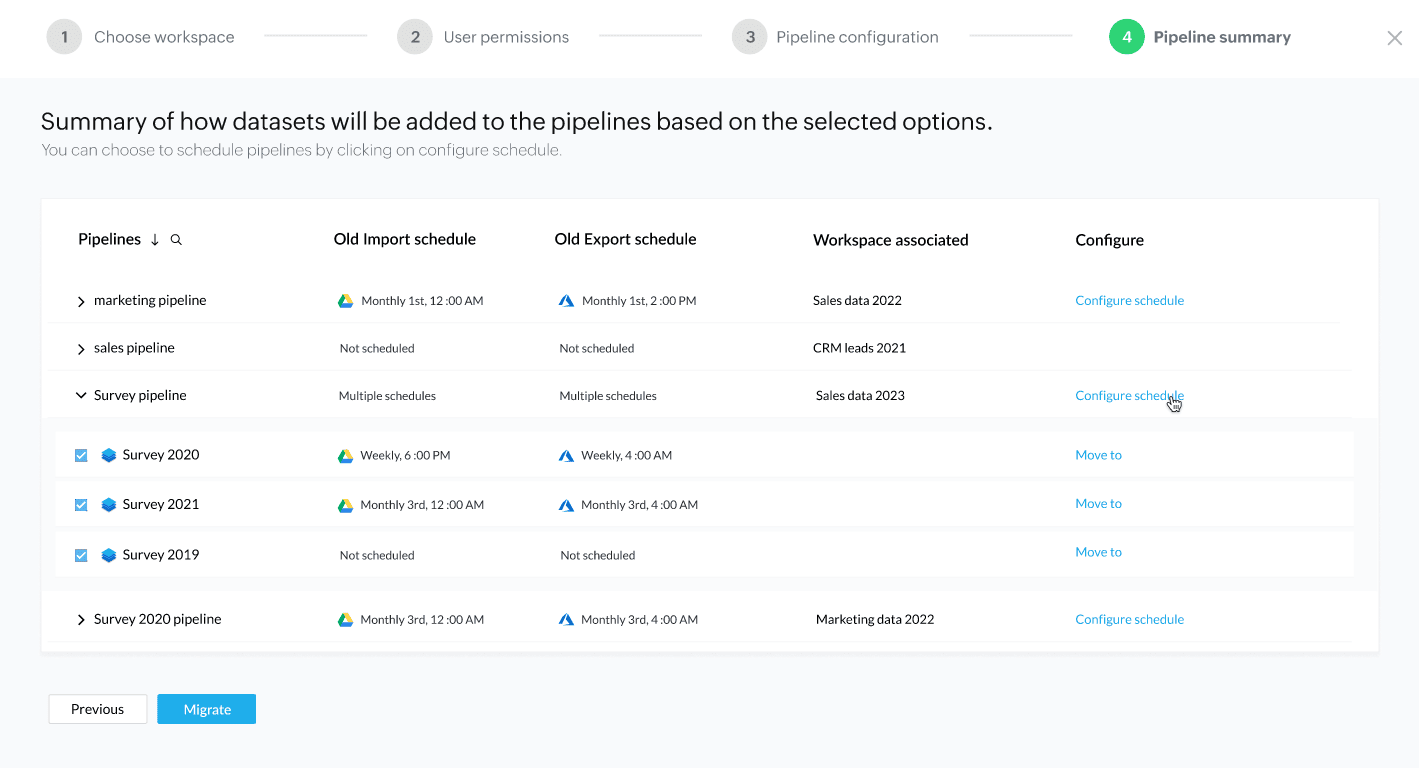Toggle the Survey 2019 checkbox

click(81, 555)
